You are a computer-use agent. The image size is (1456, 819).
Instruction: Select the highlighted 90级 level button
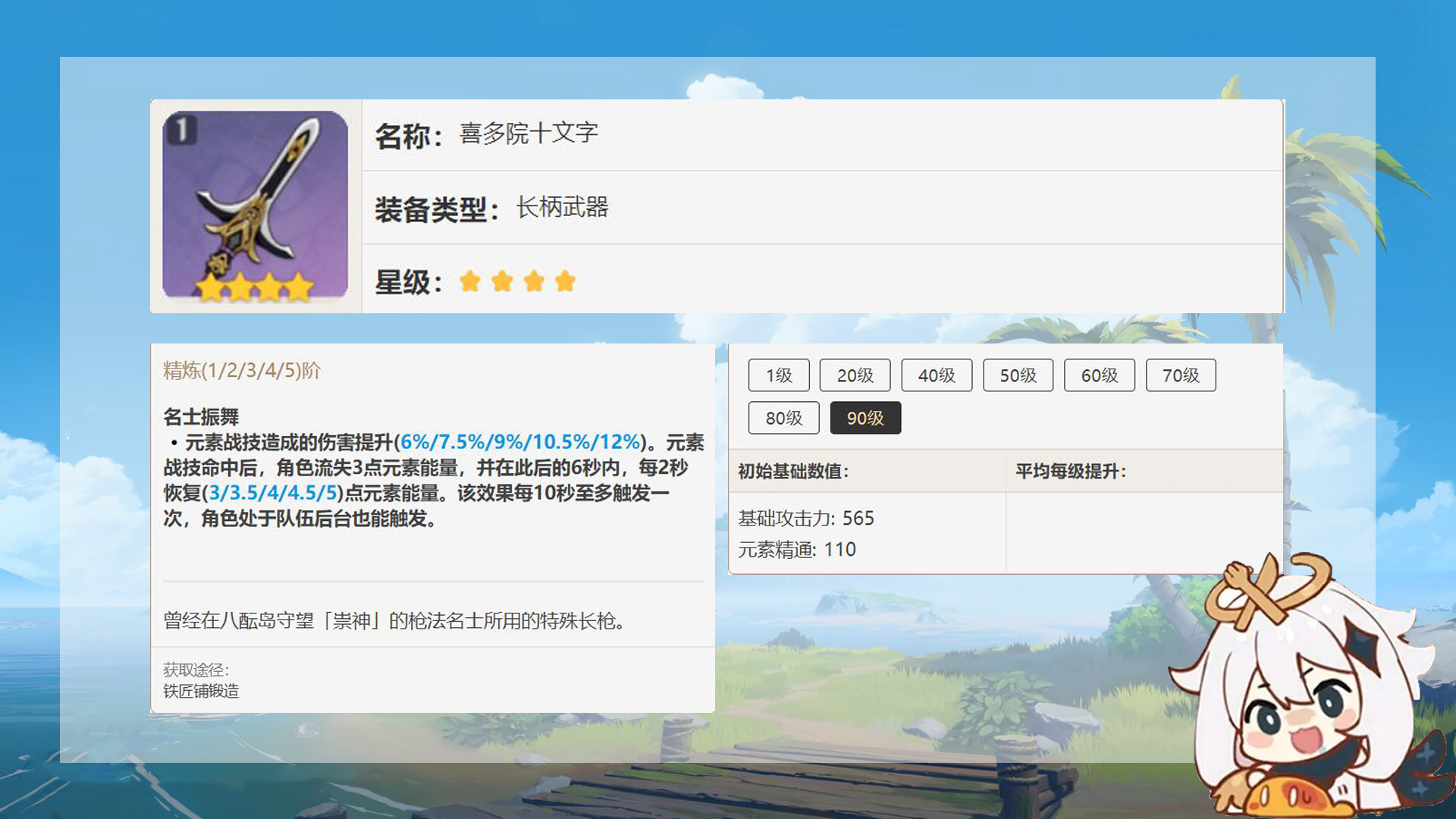(x=865, y=418)
